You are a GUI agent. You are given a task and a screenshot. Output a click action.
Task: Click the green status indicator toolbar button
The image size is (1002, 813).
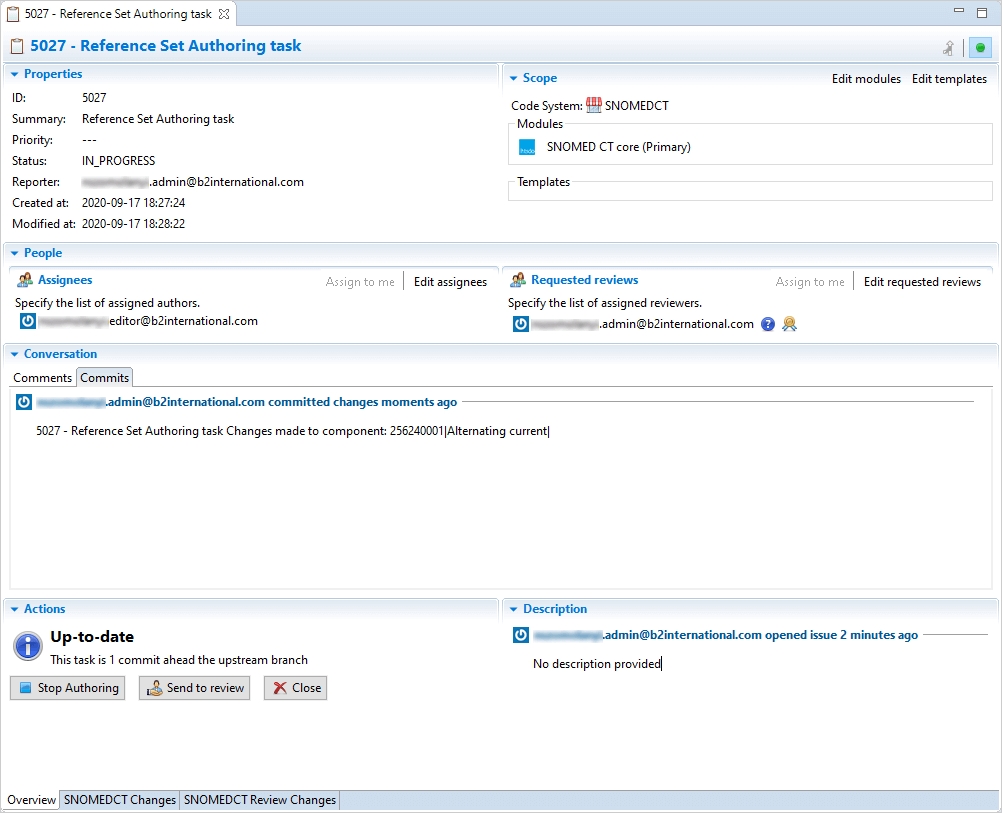[980, 47]
